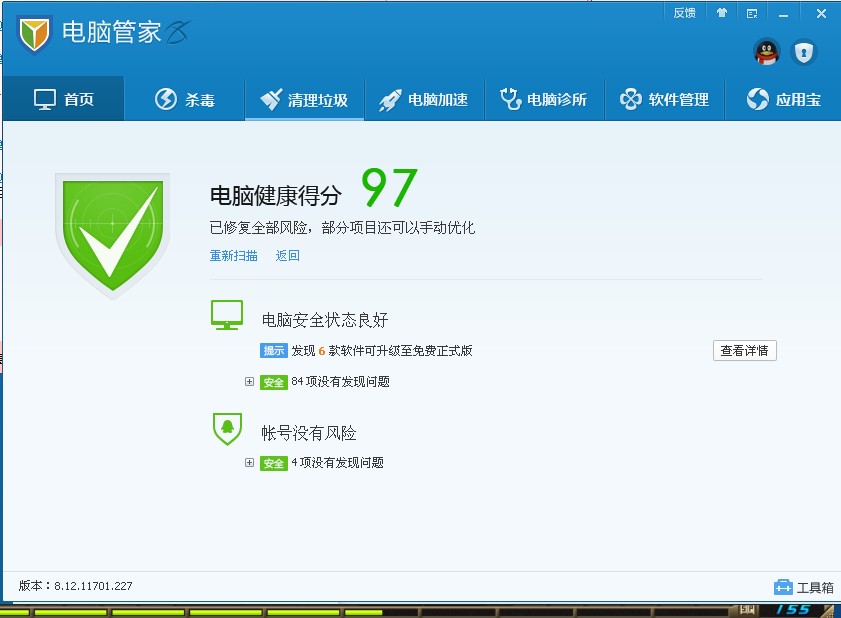
Task: Click the big green checkmark shield
Action: [113, 236]
